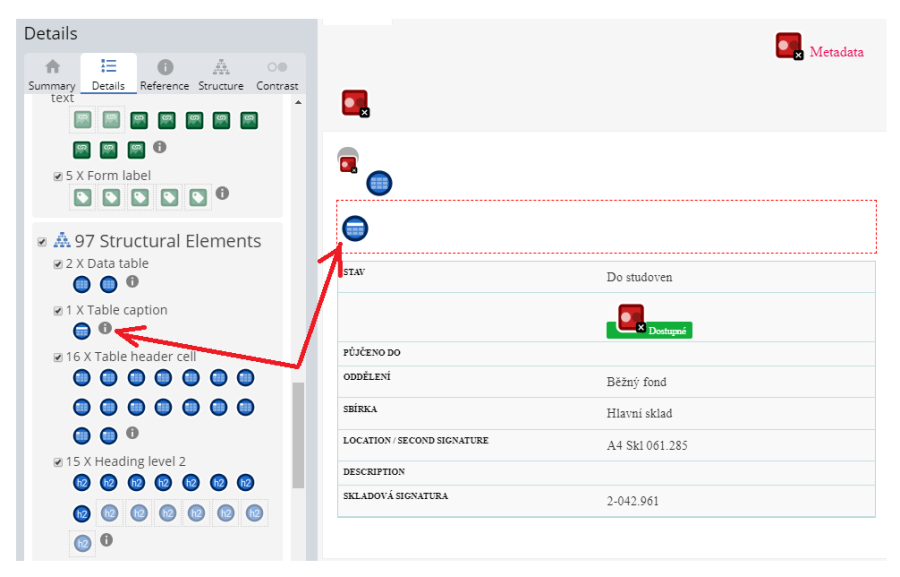Click the info icon after Table header cell icons

[x=133, y=432]
